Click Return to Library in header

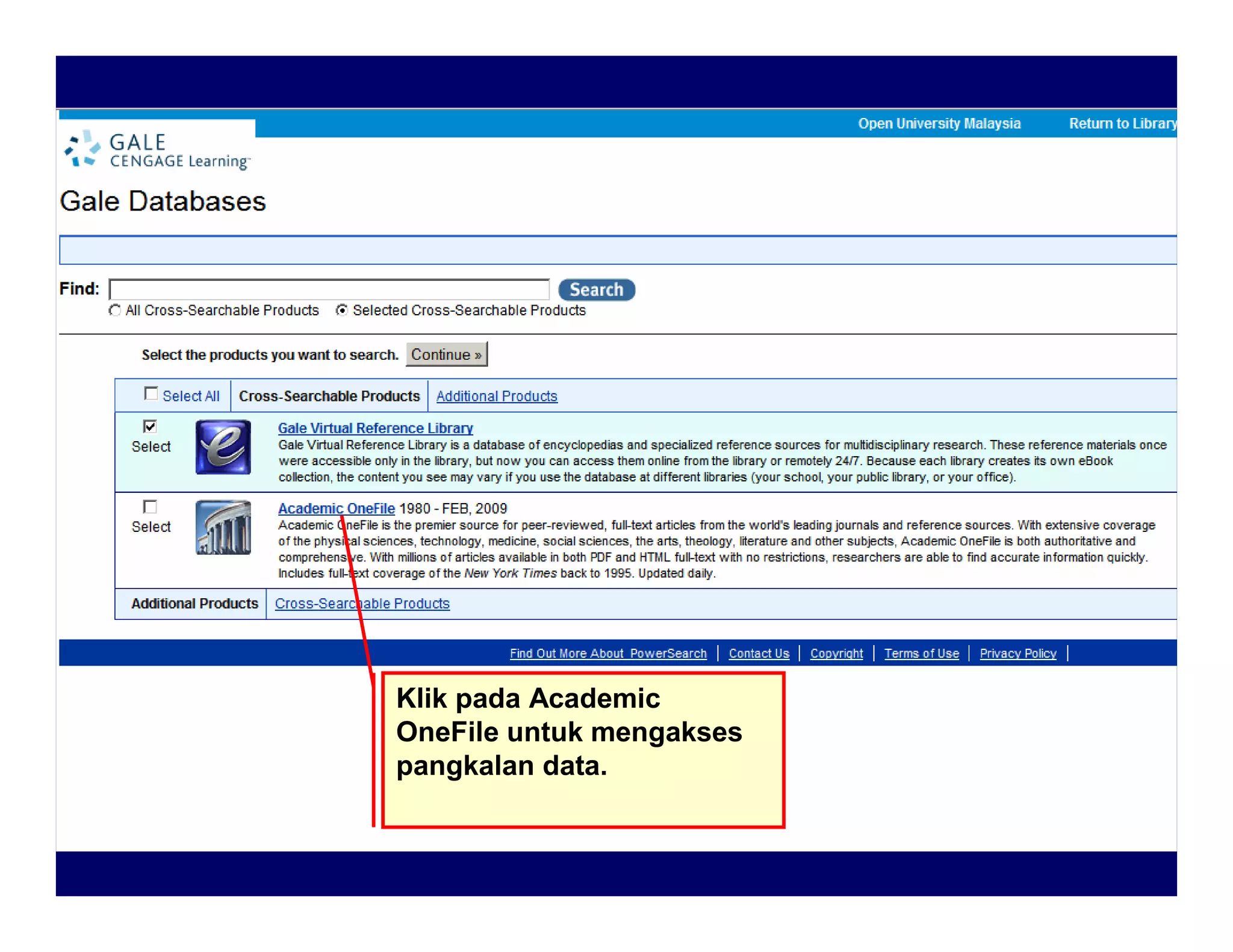click(1123, 123)
